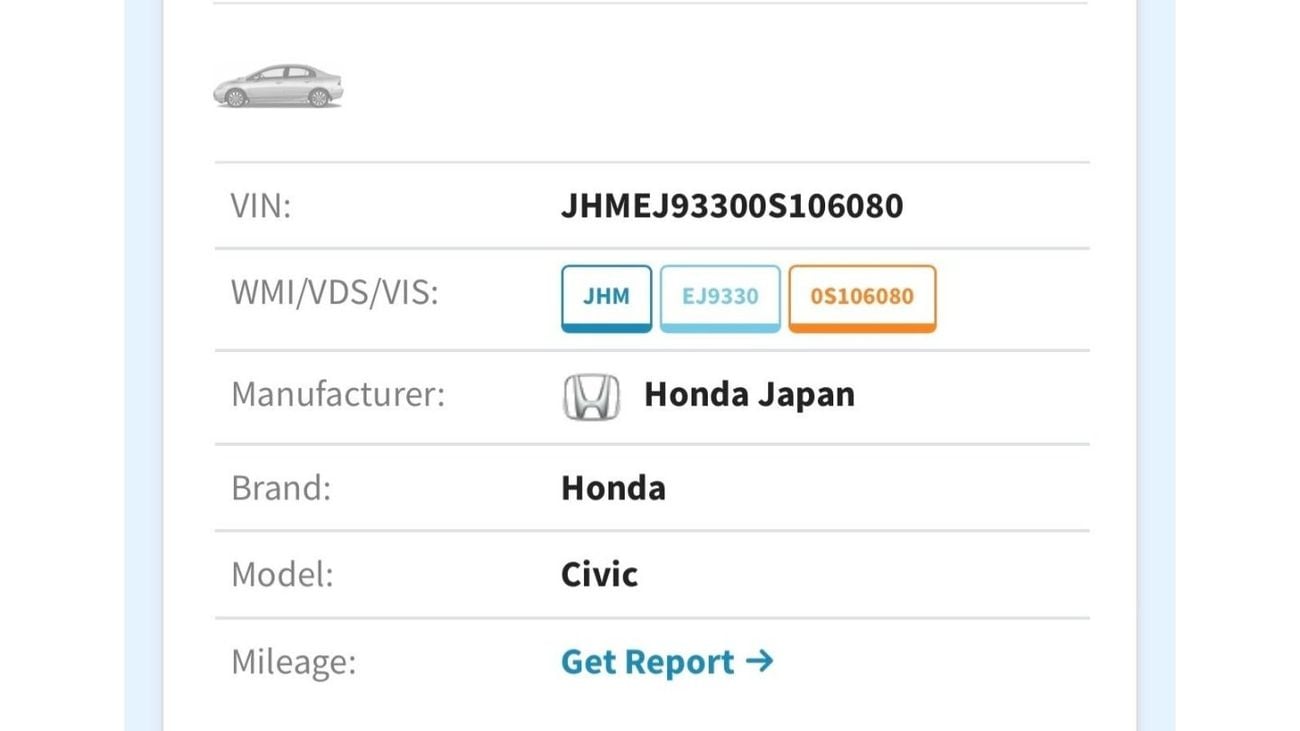The width and height of the screenshot is (1300, 731).
Task: Select the JHM WMI badge
Action: pyautogui.click(x=606, y=296)
